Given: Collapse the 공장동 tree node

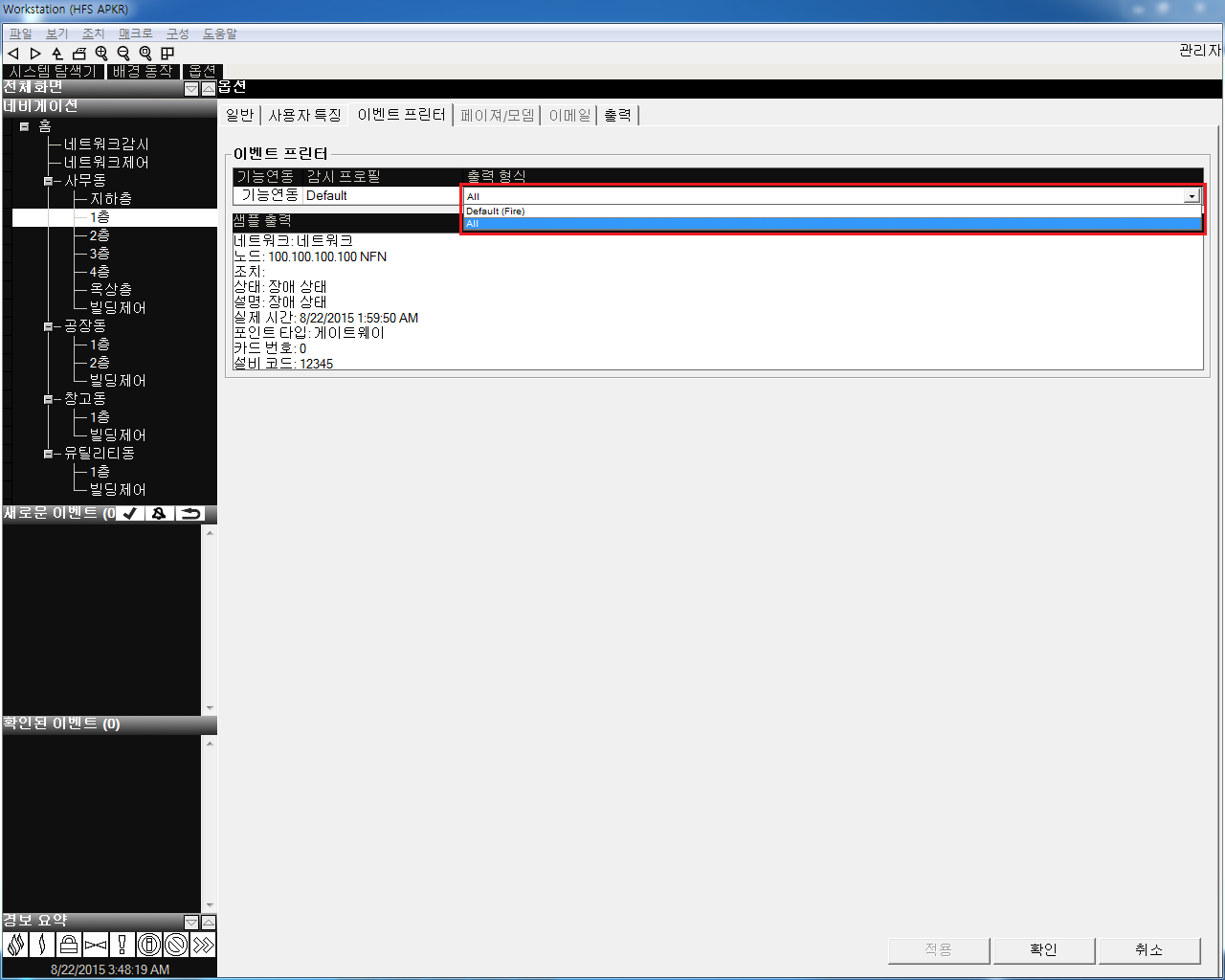Looking at the screenshot, I should [48, 326].
